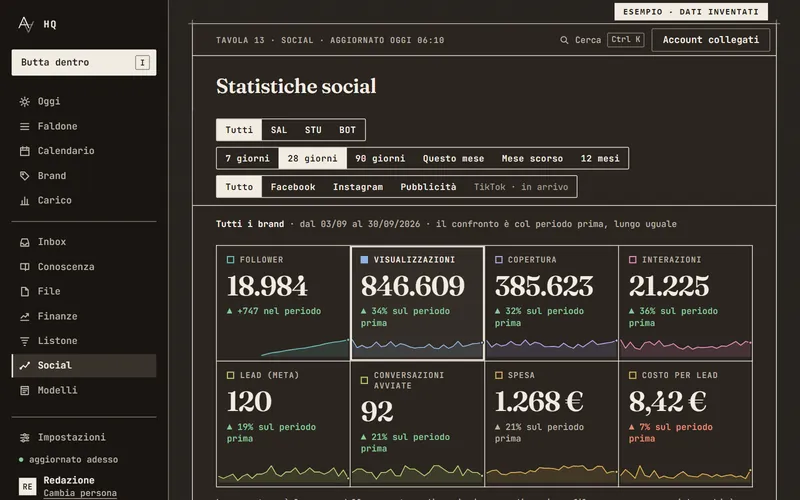This screenshot has height=500, width=800.
Task: Toggle the Lead (Meta) series checkbox
Action: pyautogui.click(x=231, y=375)
